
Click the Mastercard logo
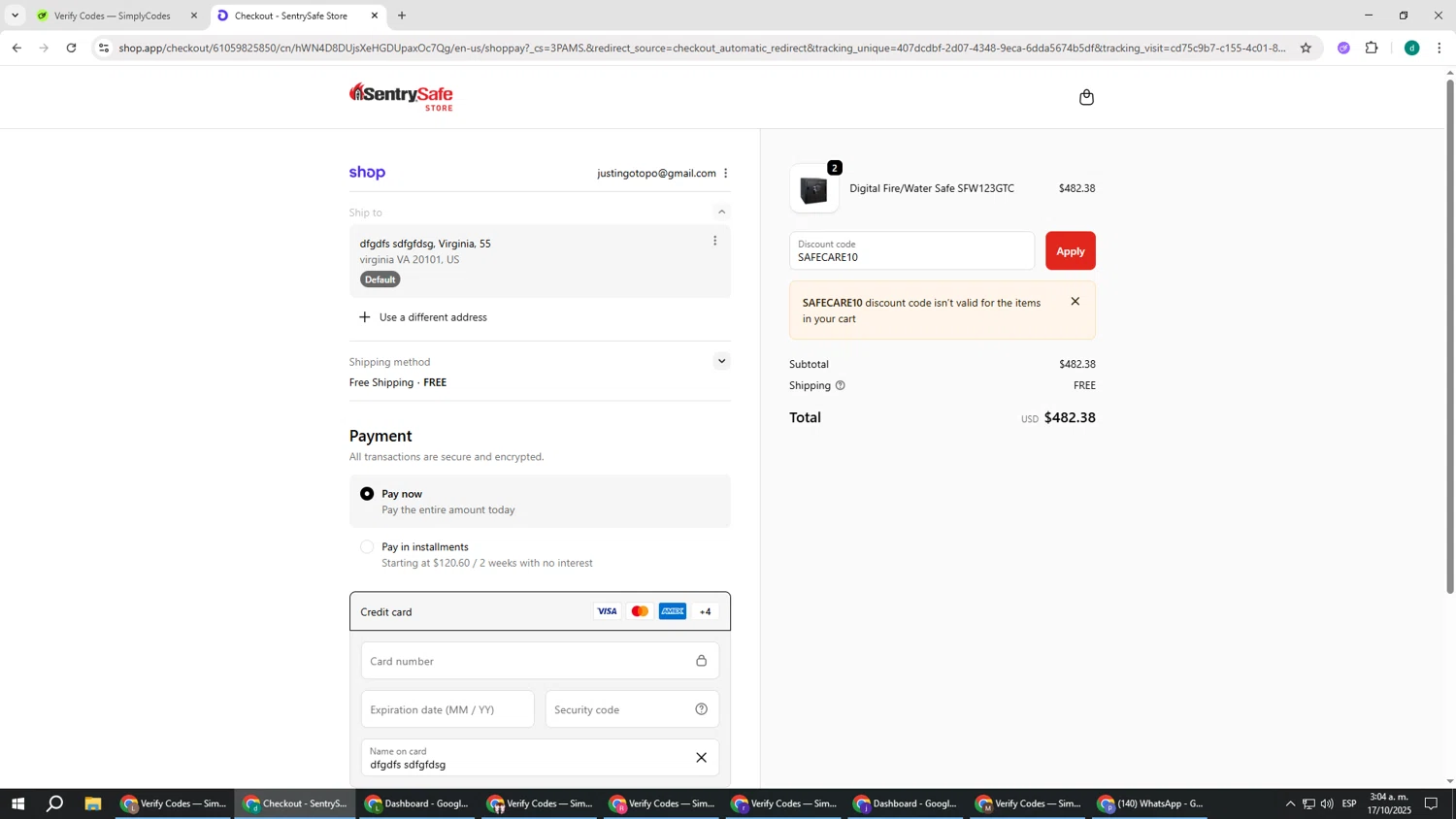pyautogui.click(x=640, y=611)
